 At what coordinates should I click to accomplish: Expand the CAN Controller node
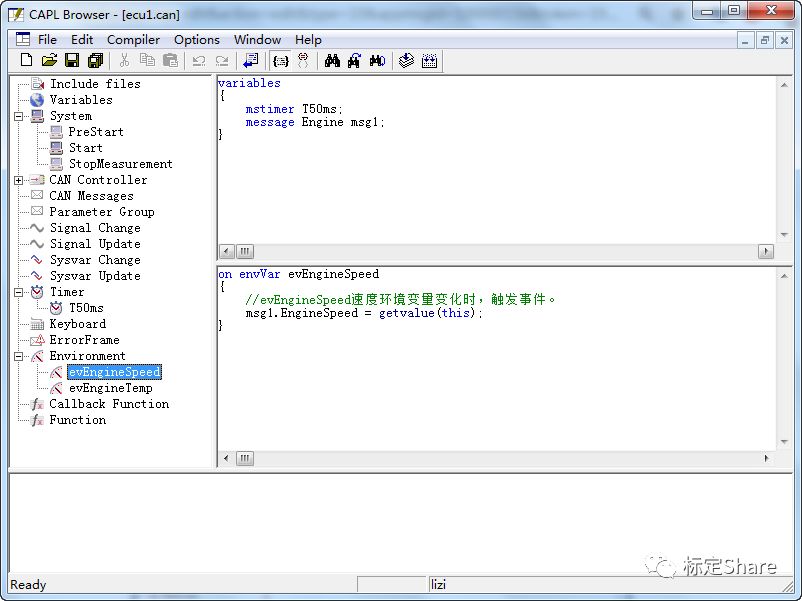pos(18,180)
